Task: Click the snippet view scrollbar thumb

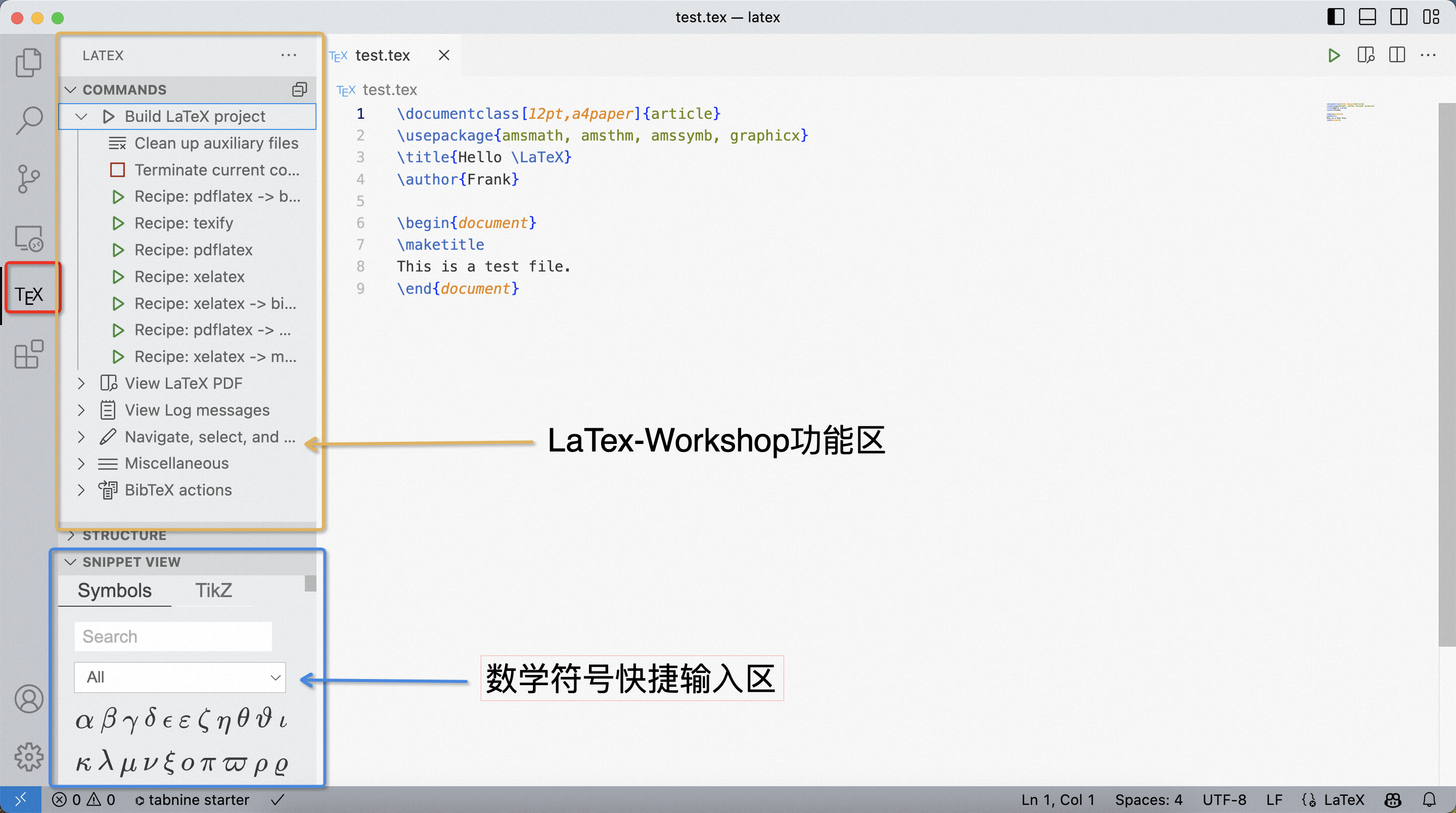Action: pyautogui.click(x=310, y=583)
